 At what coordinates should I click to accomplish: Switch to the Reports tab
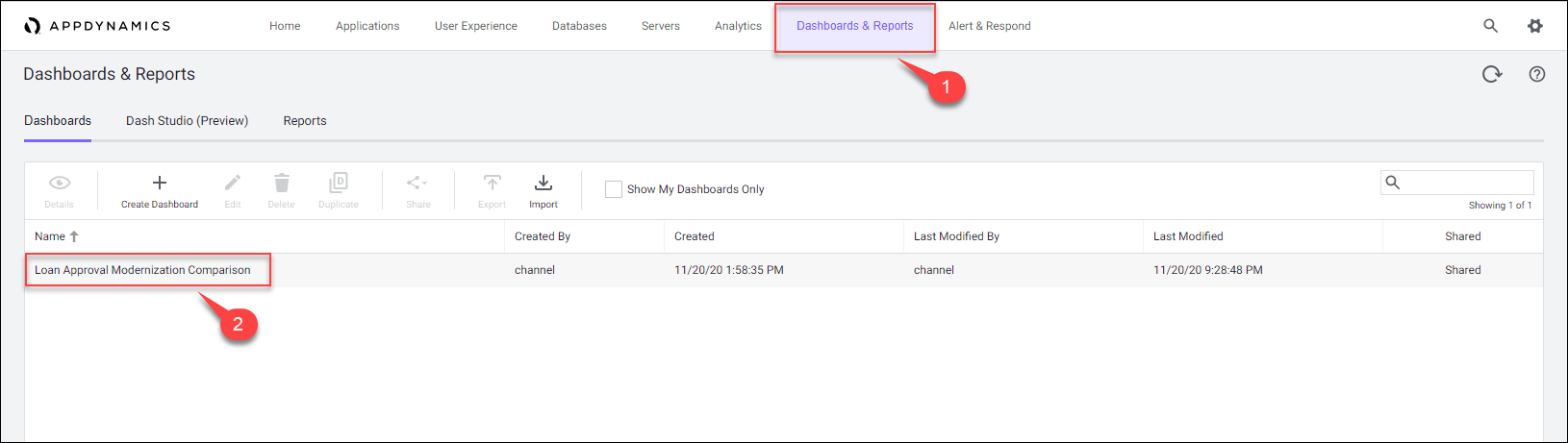(305, 121)
